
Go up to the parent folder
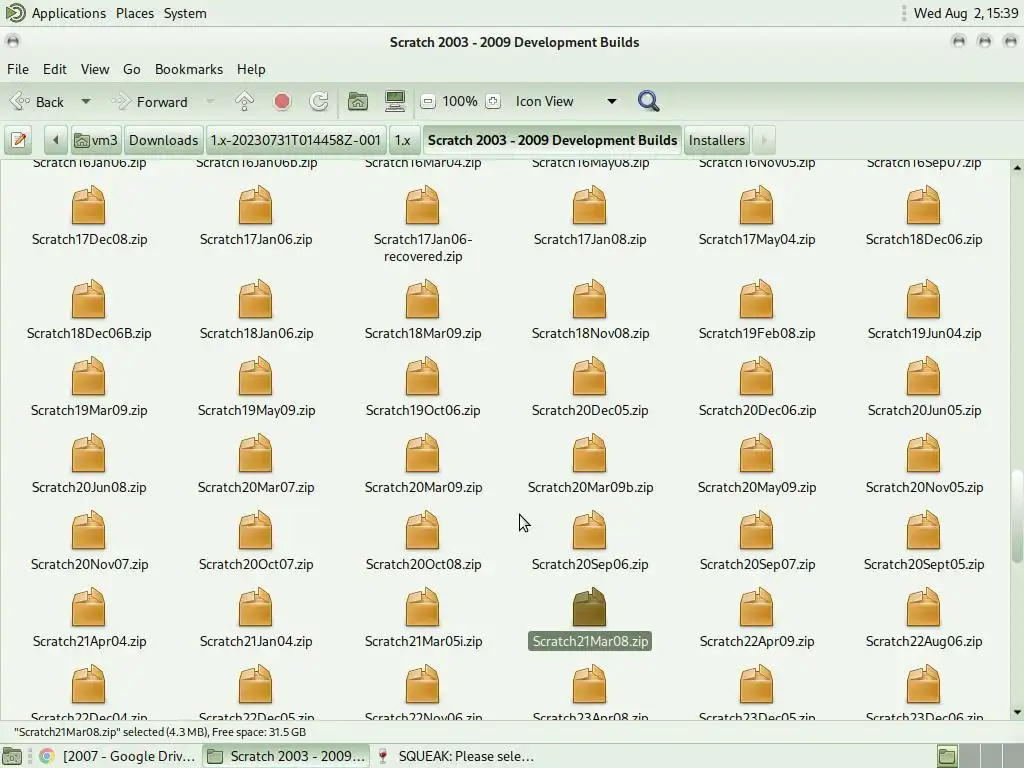tap(244, 101)
